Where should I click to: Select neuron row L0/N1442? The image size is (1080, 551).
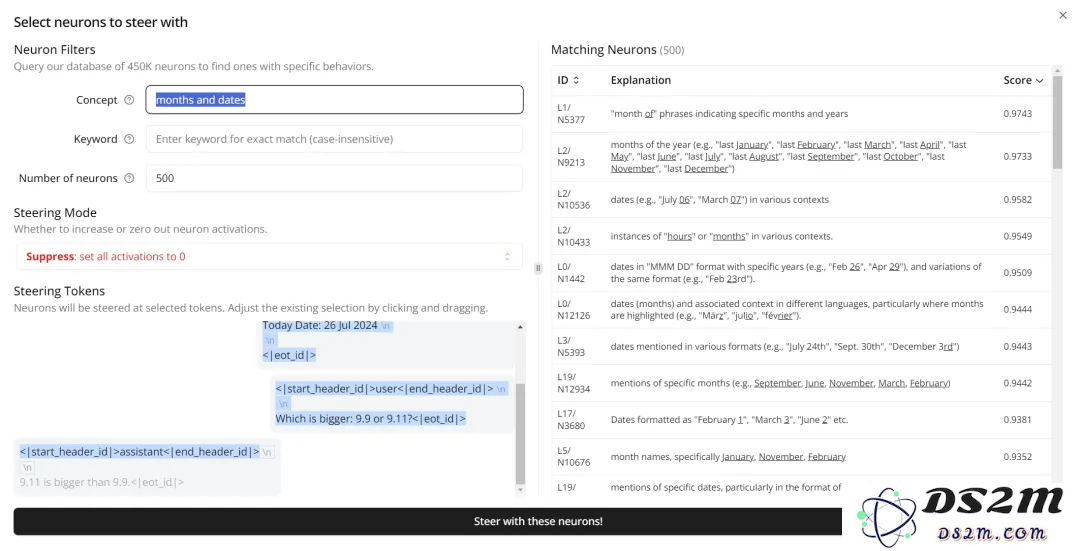point(801,273)
